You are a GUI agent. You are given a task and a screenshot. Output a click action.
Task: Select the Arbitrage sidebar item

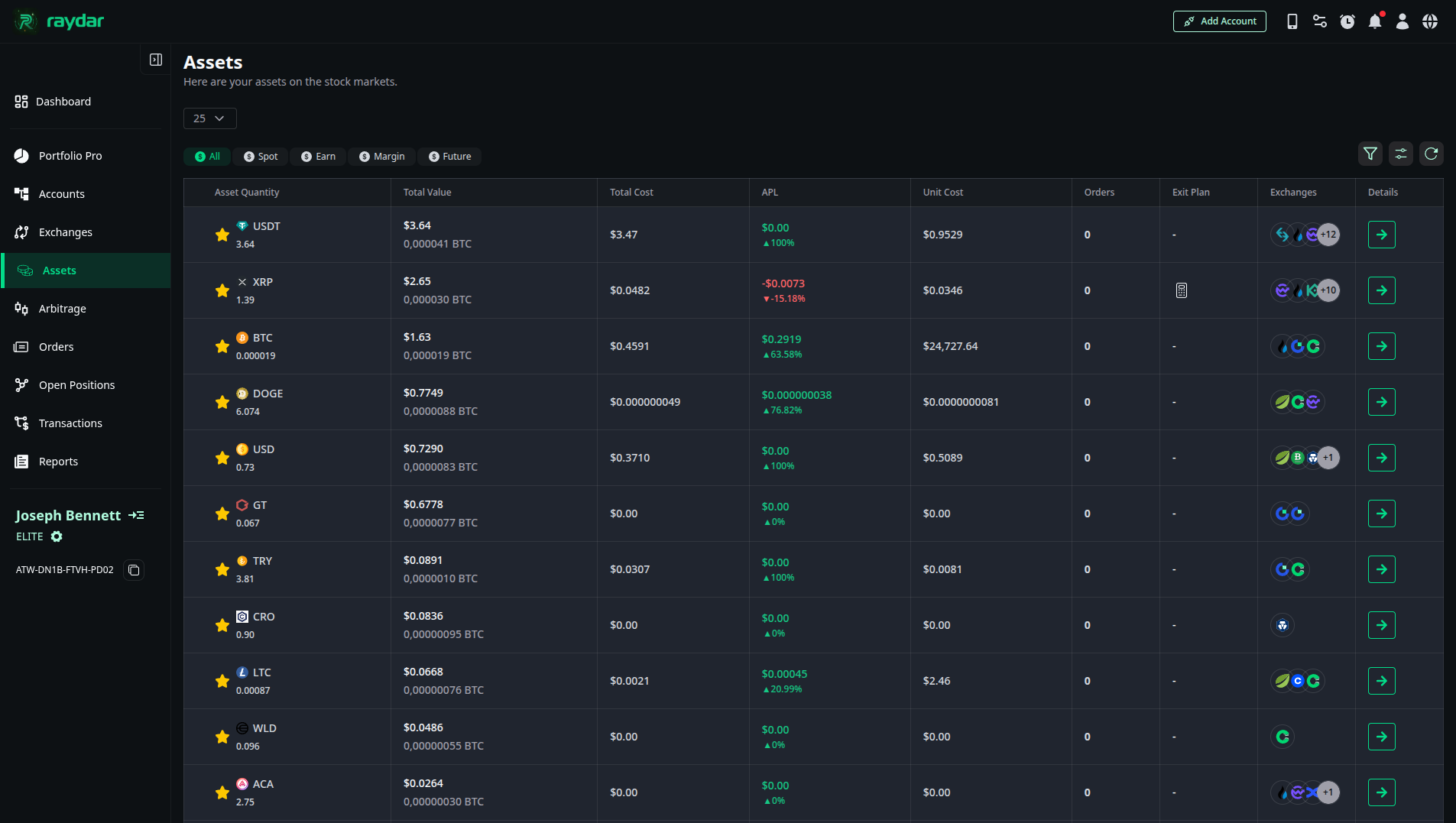62,308
